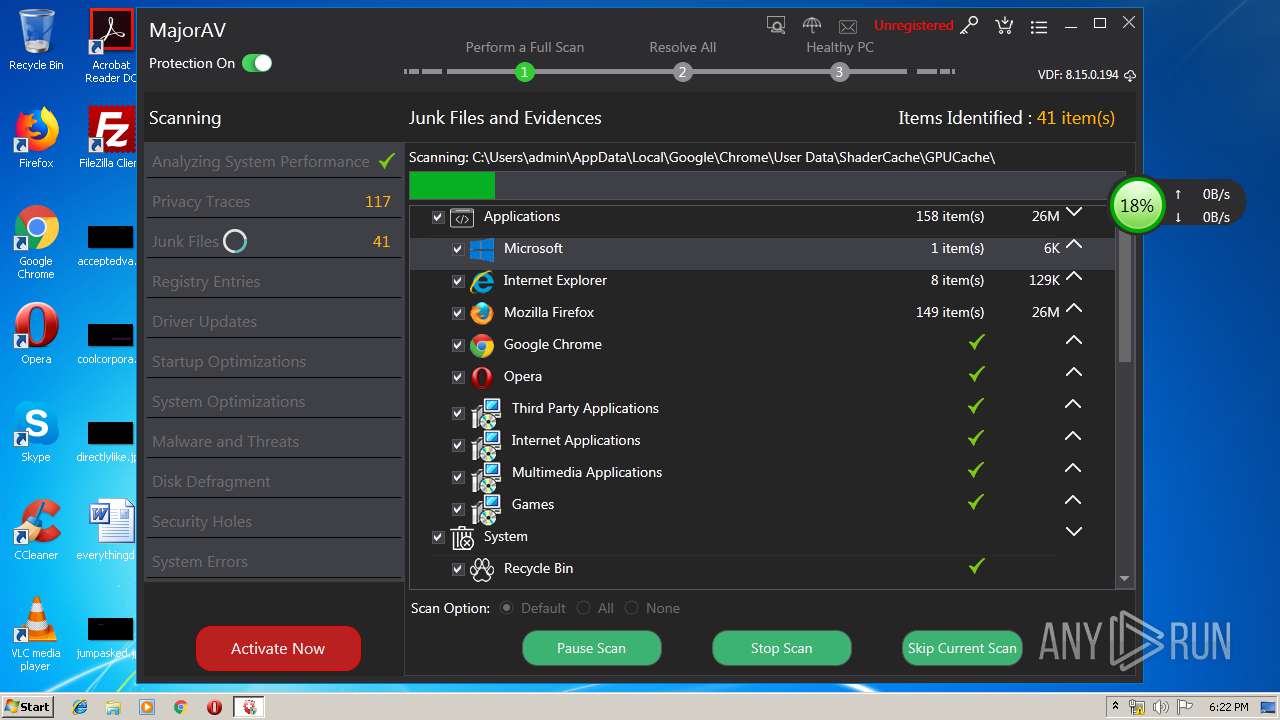Screen dimensions: 1280x720
Task: Click the Pause Scan button
Action: [x=591, y=648]
